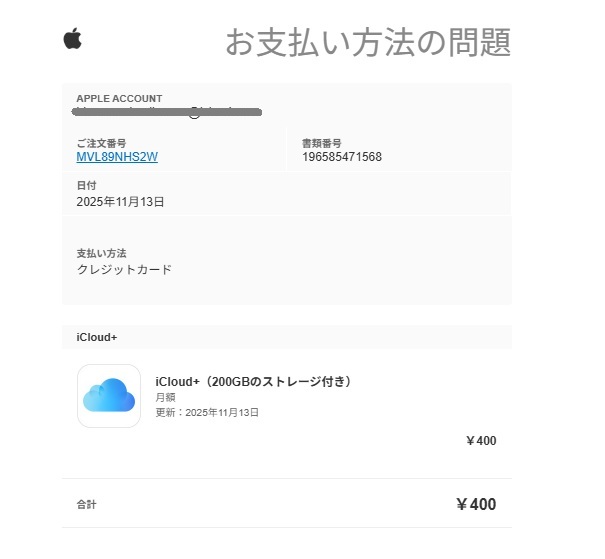Click the 支払い方法 label
The image size is (605, 559).
tap(101, 253)
